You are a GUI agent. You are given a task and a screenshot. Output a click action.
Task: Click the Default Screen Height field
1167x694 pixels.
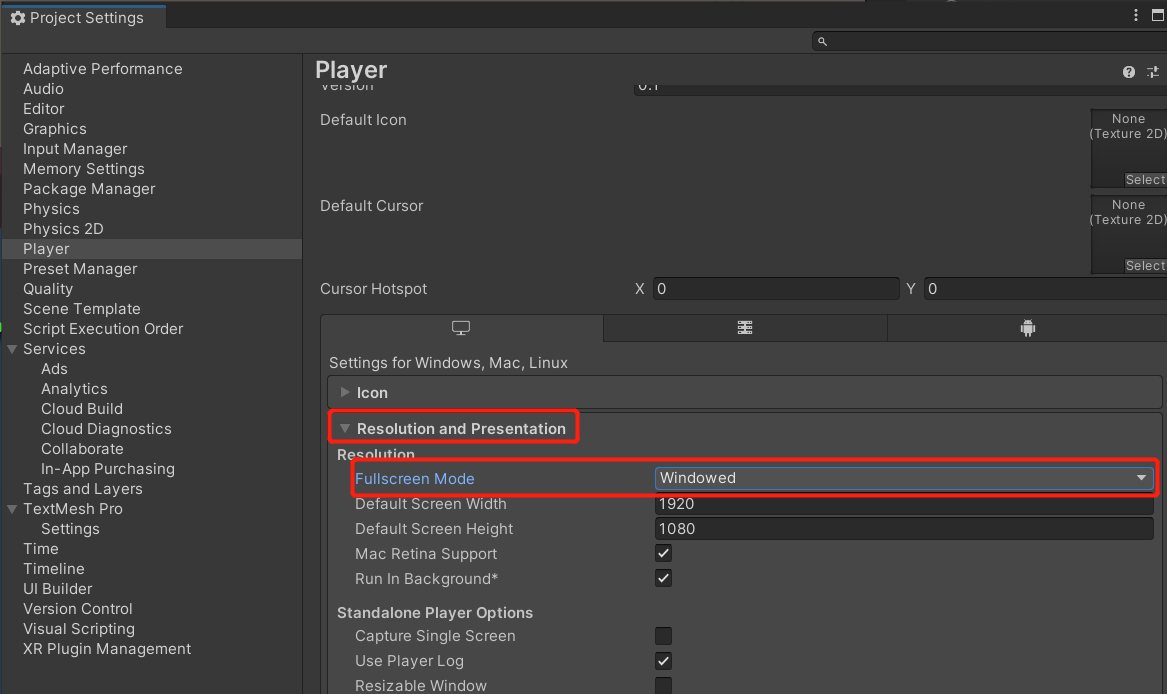pos(904,529)
